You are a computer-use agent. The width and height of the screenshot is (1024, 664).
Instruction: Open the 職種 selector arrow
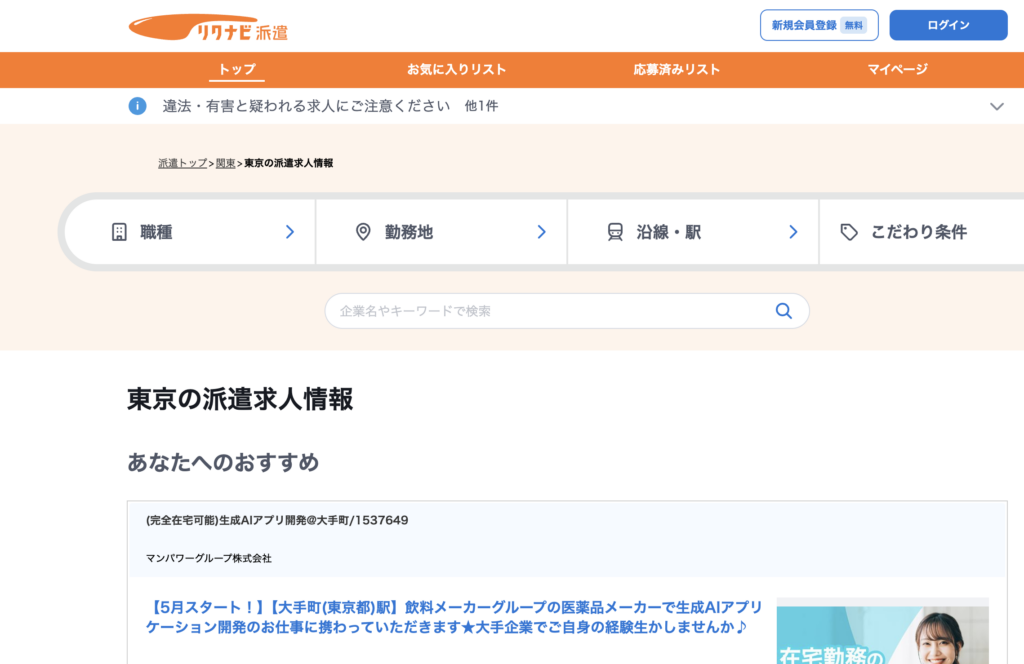point(290,232)
